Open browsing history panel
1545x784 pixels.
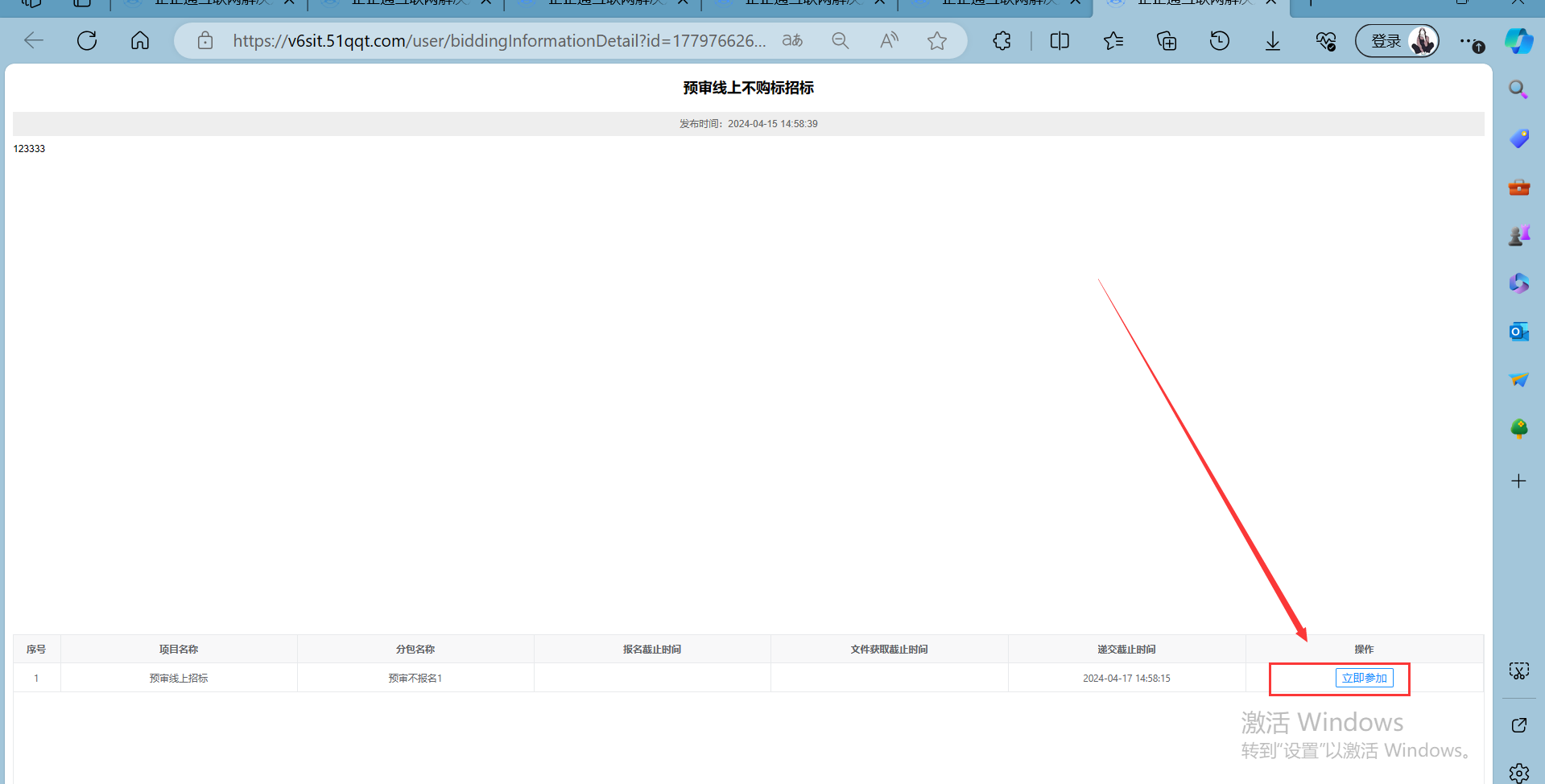coord(1220,40)
